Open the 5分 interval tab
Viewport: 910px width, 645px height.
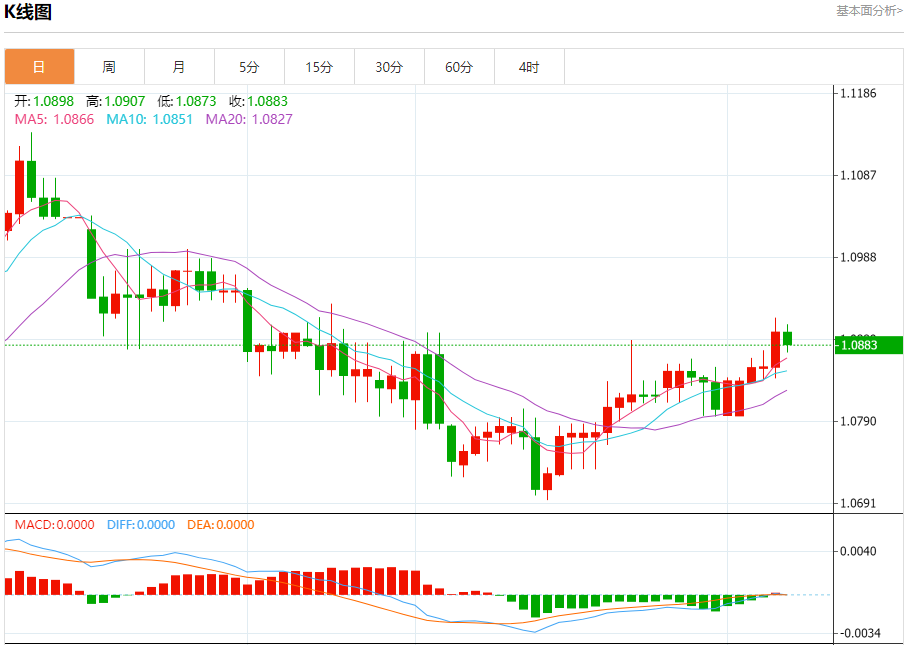(250, 67)
